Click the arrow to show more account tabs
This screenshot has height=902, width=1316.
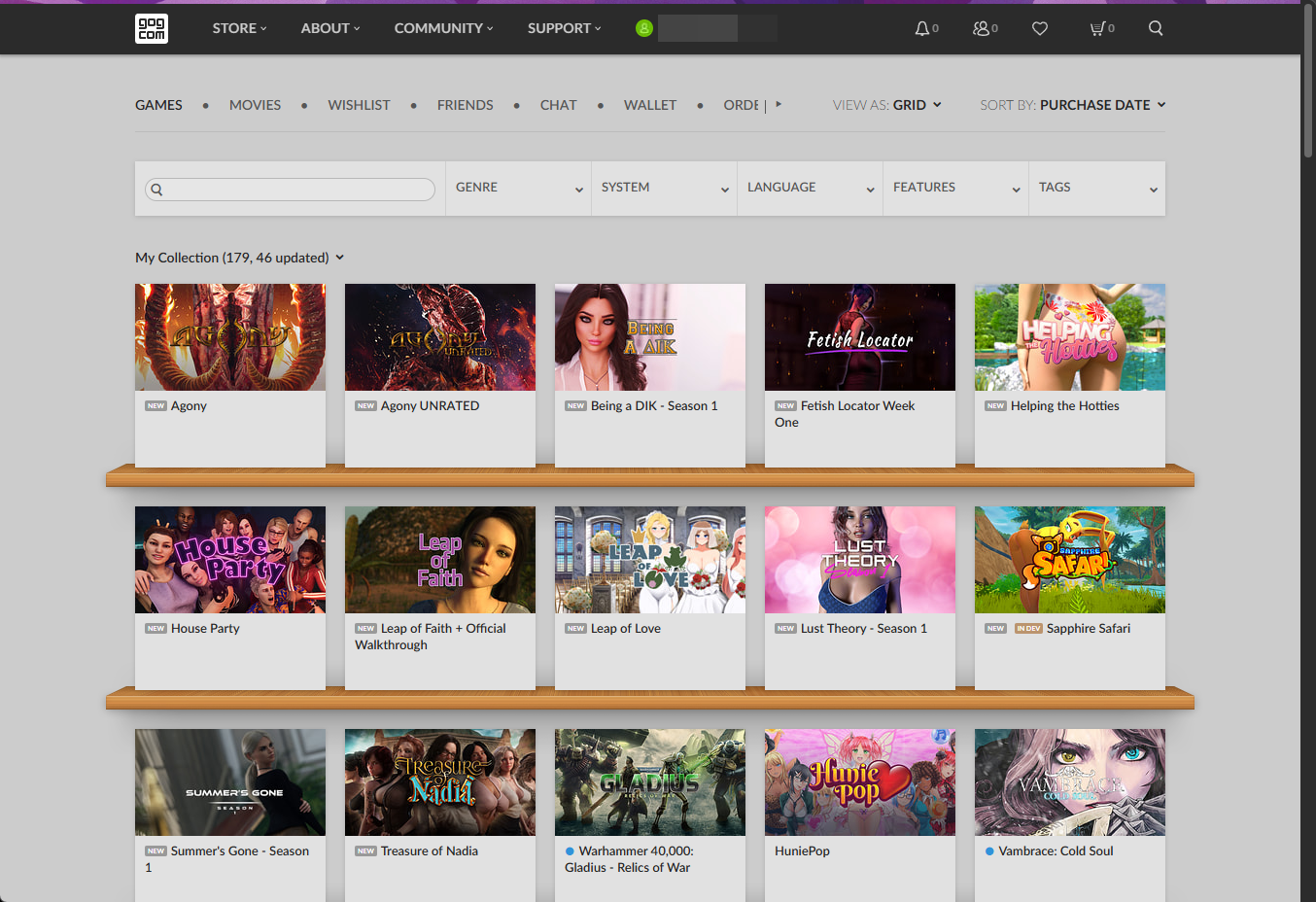point(779,104)
